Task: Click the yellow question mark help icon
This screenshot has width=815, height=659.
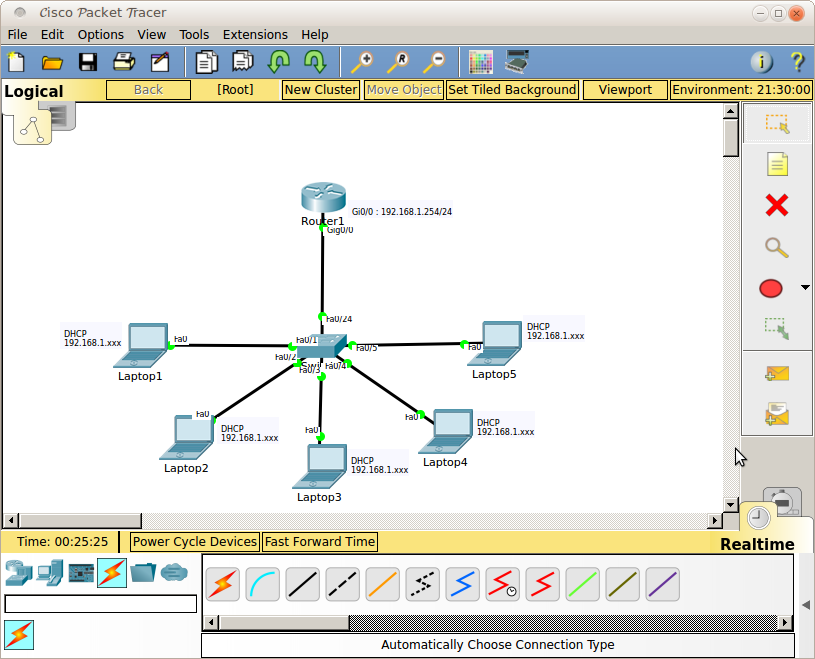Action: 797,62
